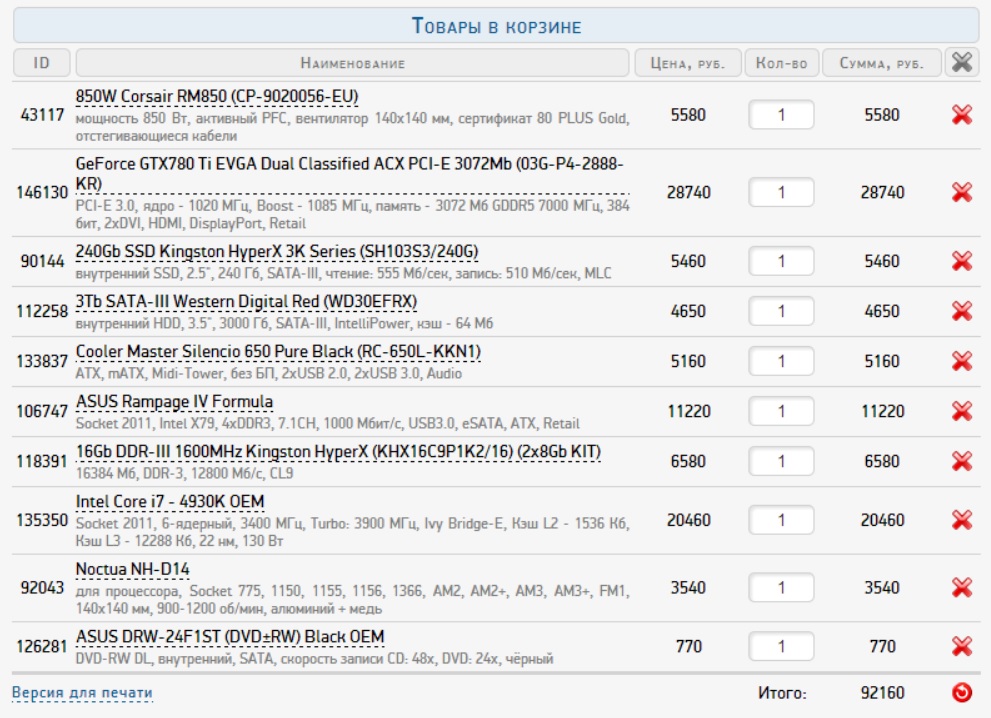Click the Цена, руб. column header
Screen dimensions: 991x718
click(688, 63)
